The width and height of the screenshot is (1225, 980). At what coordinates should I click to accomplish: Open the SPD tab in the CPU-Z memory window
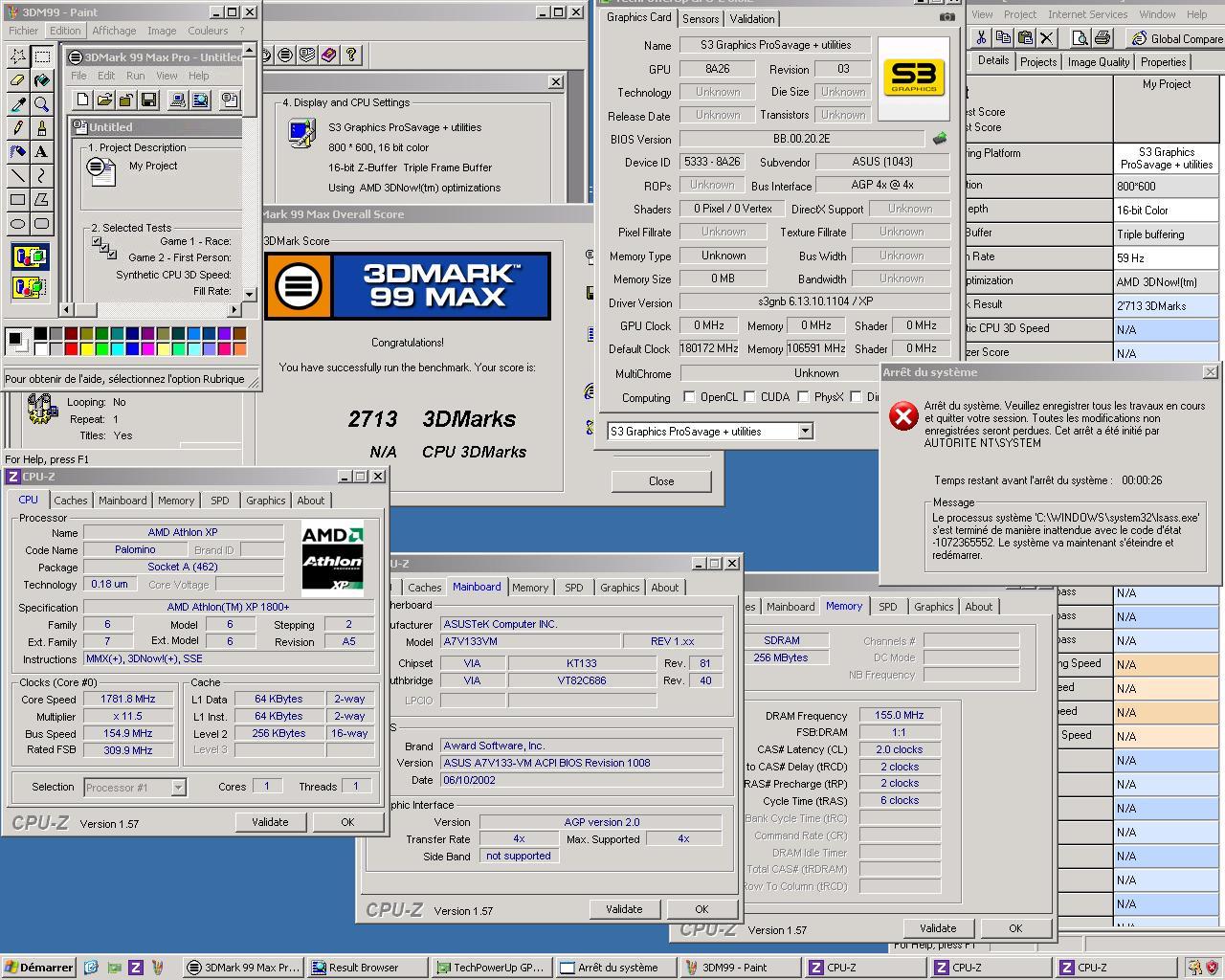(887, 607)
